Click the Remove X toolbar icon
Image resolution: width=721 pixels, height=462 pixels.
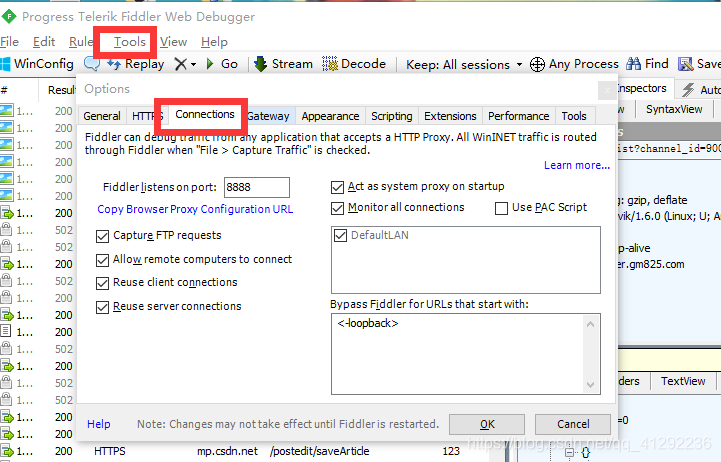[x=181, y=64]
